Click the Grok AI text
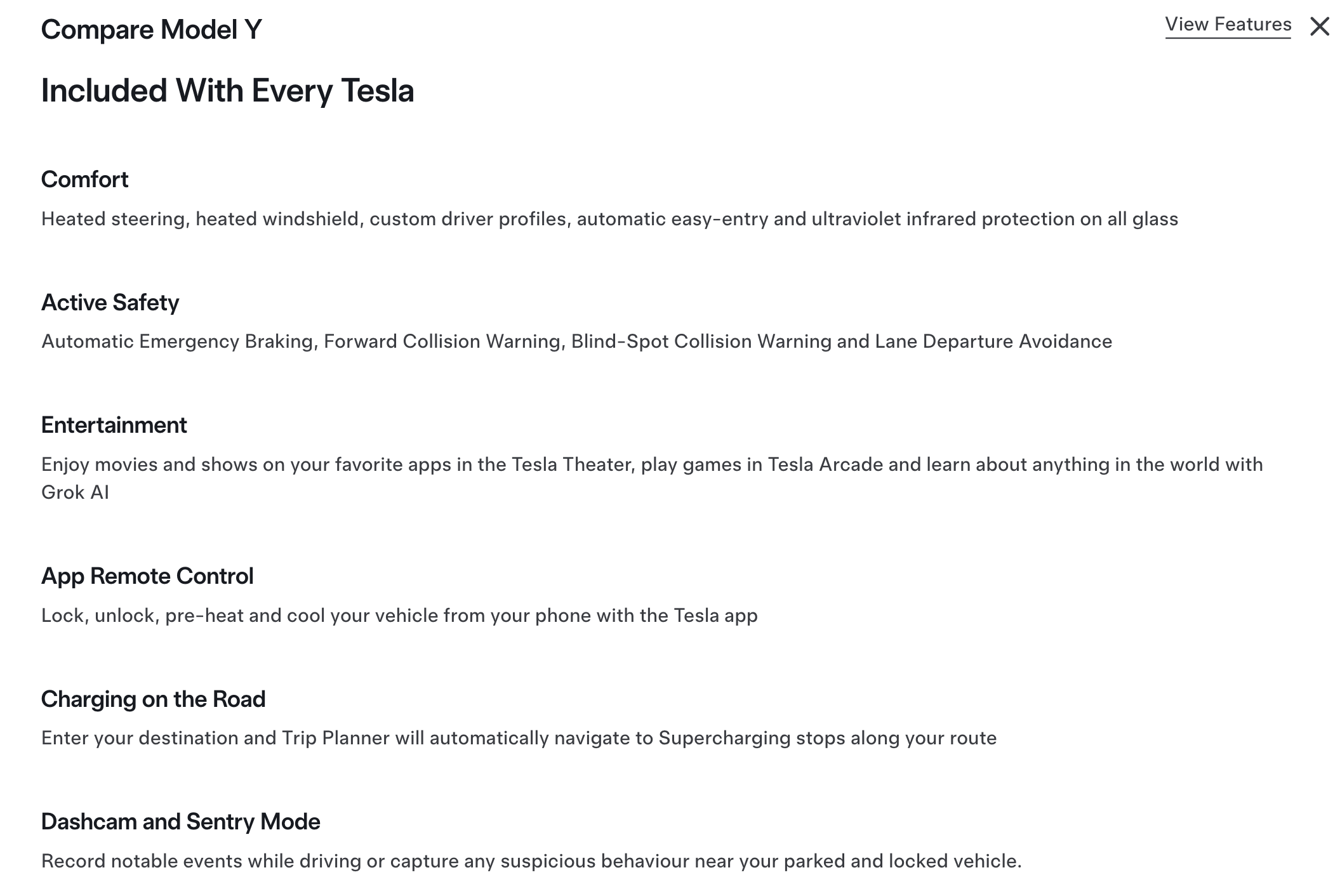The height and width of the screenshot is (896, 1340). pos(75,492)
